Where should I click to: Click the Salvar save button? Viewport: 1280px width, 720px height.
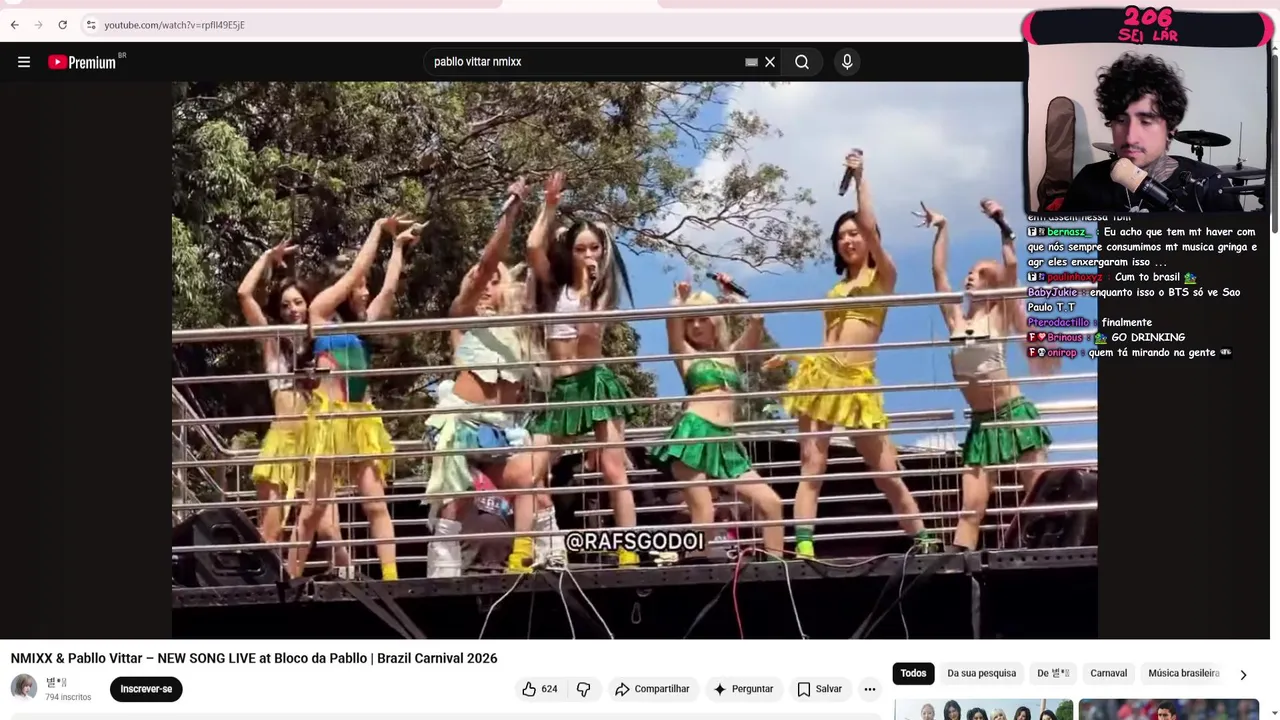[x=820, y=689]
